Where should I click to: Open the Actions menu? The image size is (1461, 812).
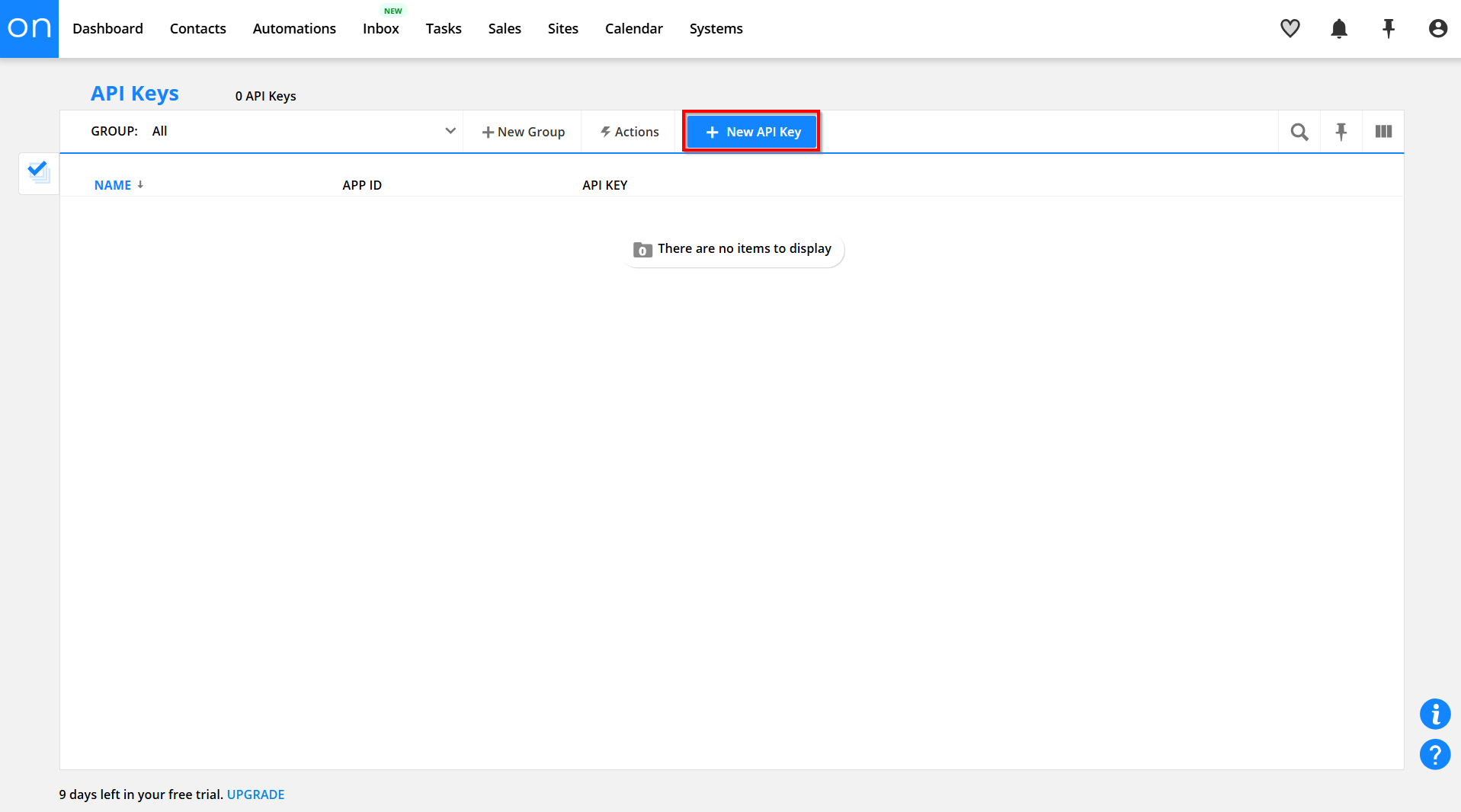click(630, 132)
